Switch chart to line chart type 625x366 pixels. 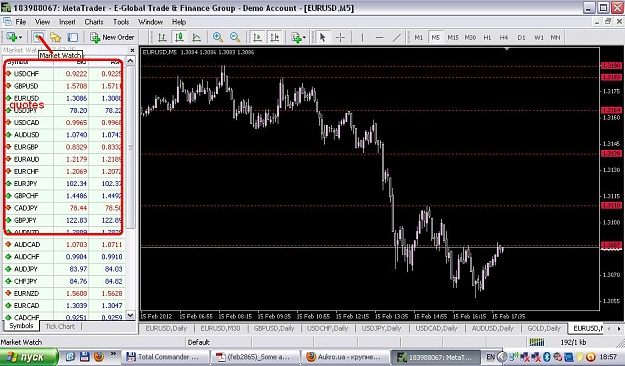197,37
